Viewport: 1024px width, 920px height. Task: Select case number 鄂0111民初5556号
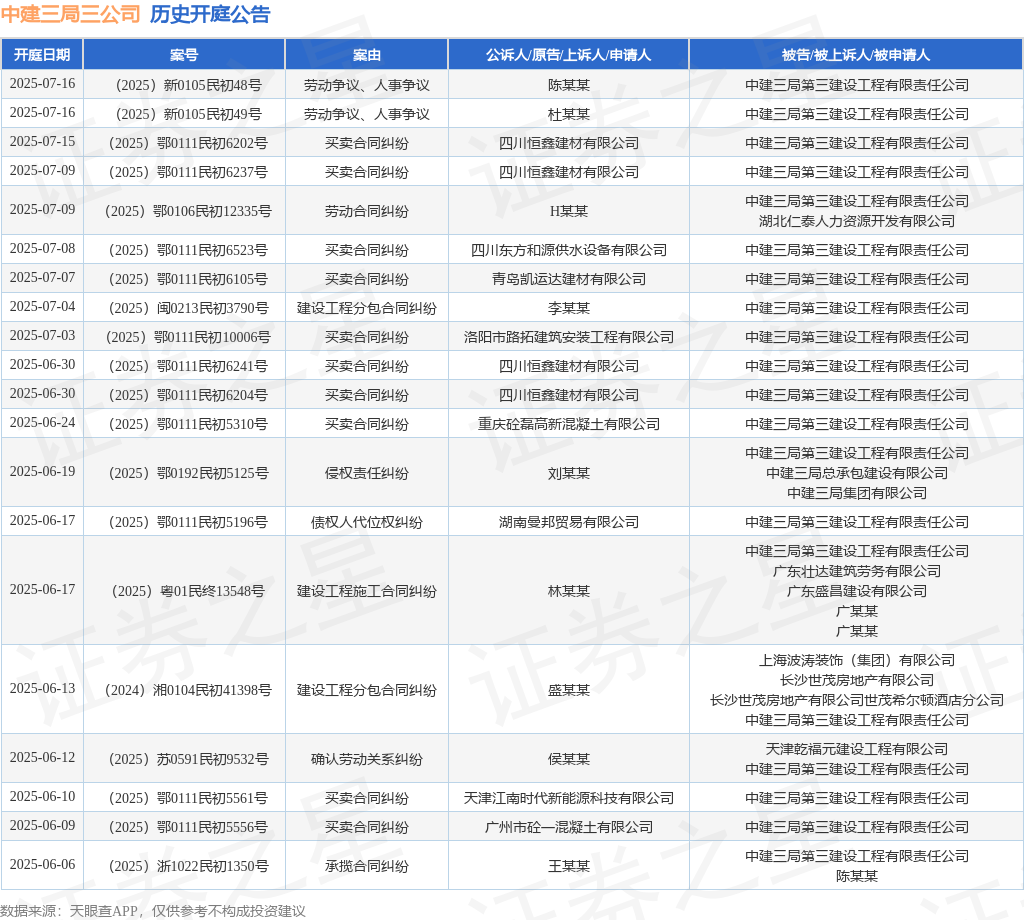pos(188,827)
